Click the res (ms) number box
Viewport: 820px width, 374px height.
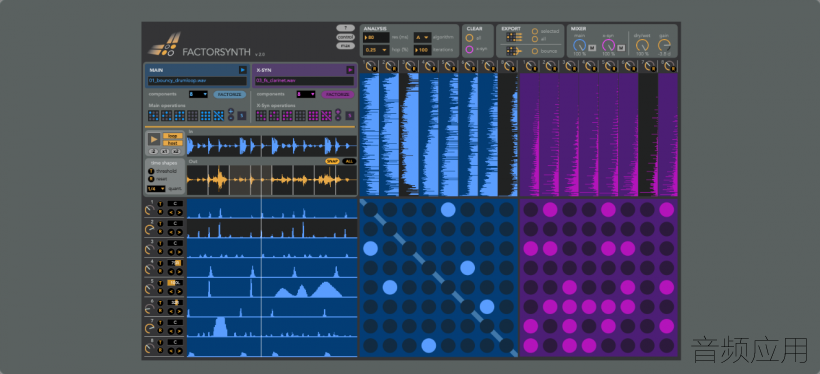click(376, 37)
